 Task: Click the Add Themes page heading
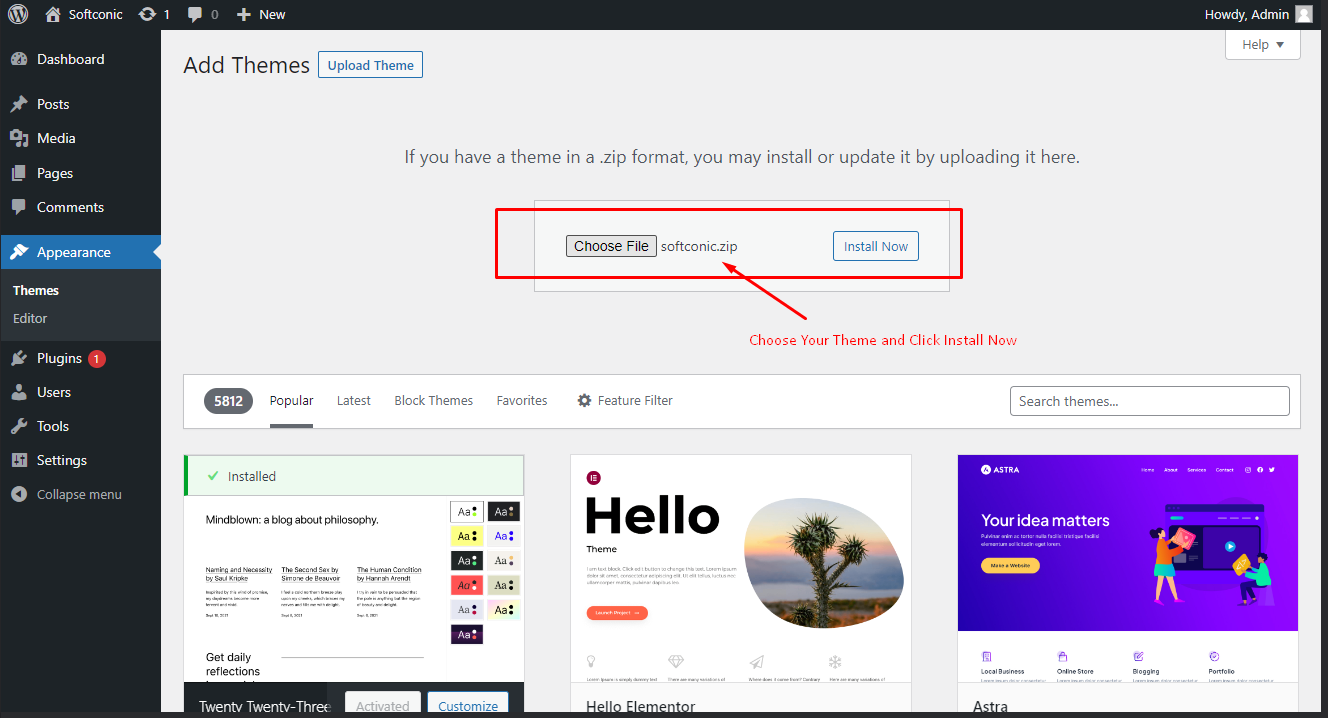[247, 65]
